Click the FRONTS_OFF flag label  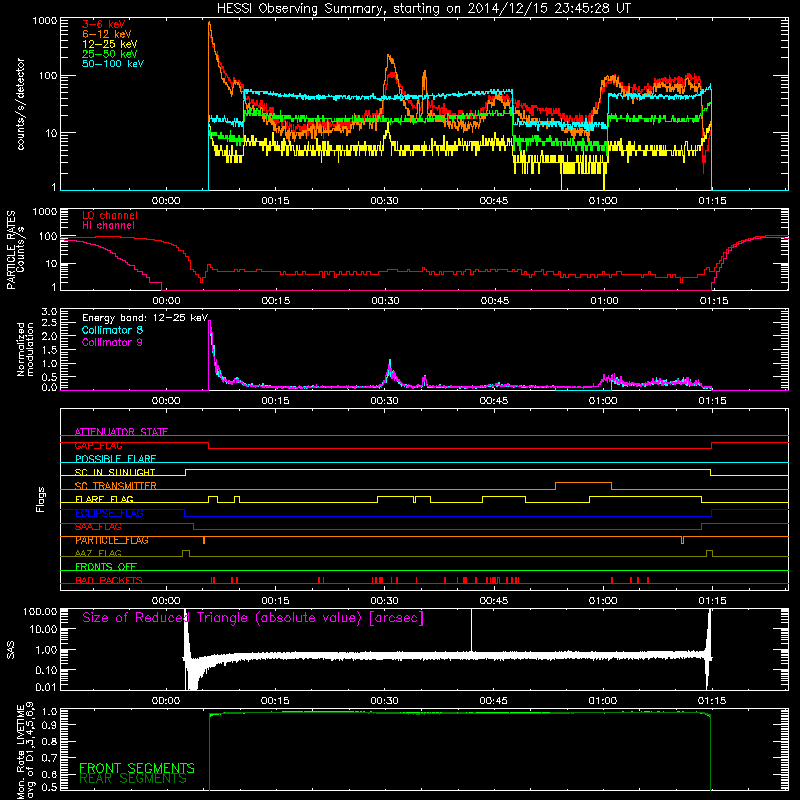pyautogui.click(x=106, y=567)
